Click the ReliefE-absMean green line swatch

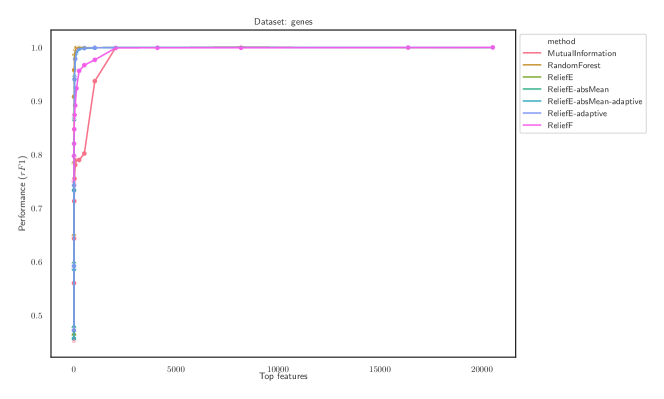coord(532,89)
